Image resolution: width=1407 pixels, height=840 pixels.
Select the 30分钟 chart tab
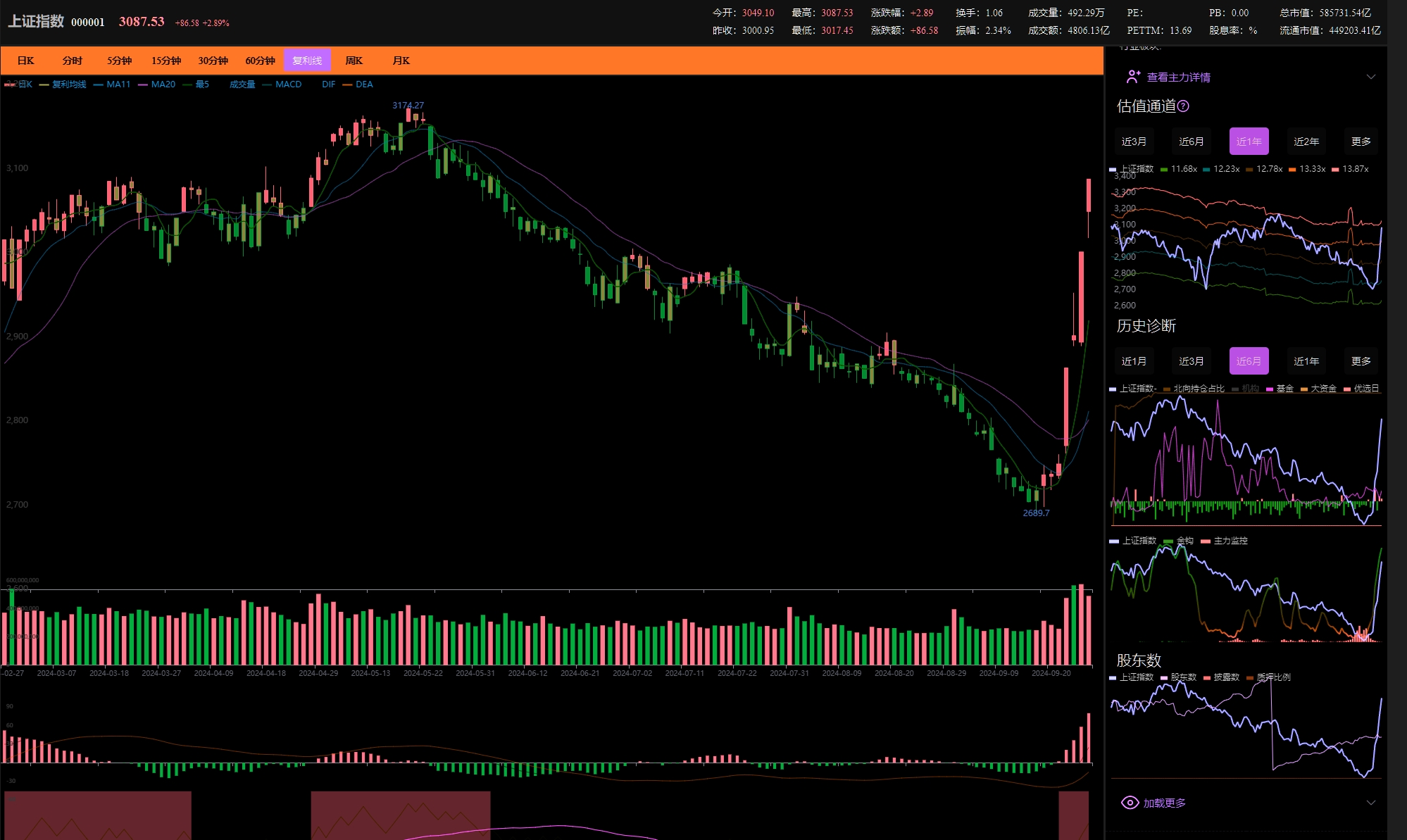213,61
